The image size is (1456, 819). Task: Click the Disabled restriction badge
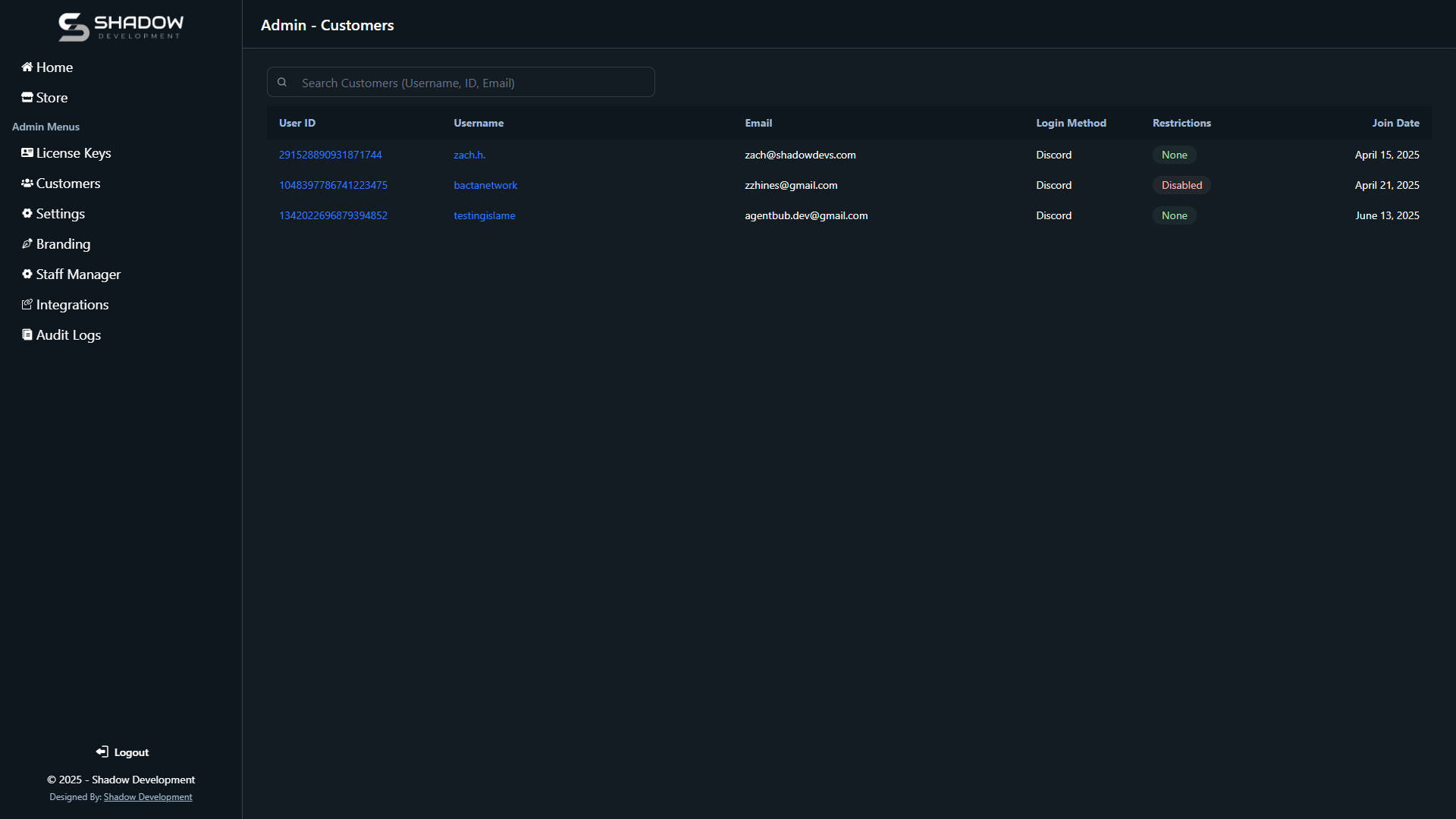[1181, 185]
